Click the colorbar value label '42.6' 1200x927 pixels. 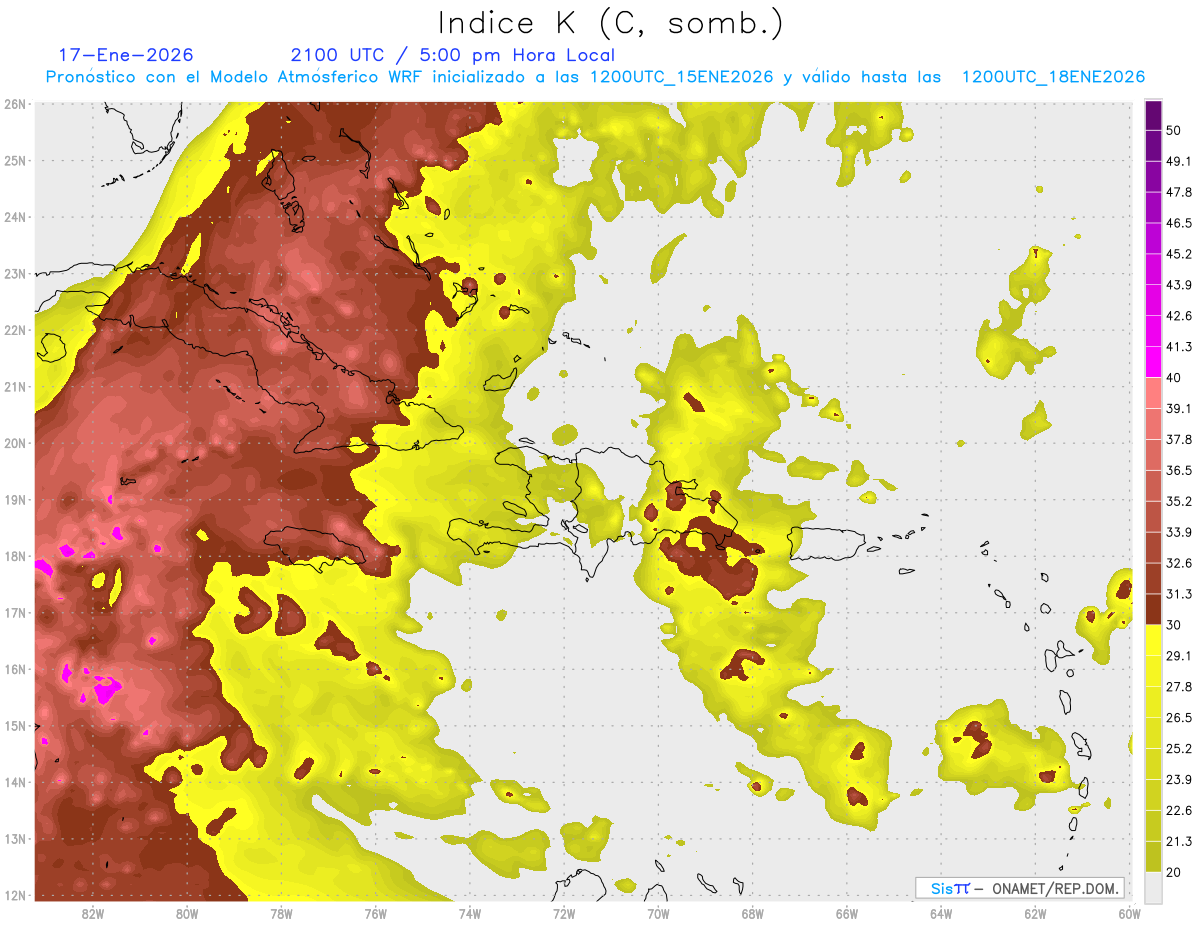pyautogui.click(x=1178, y=316)
